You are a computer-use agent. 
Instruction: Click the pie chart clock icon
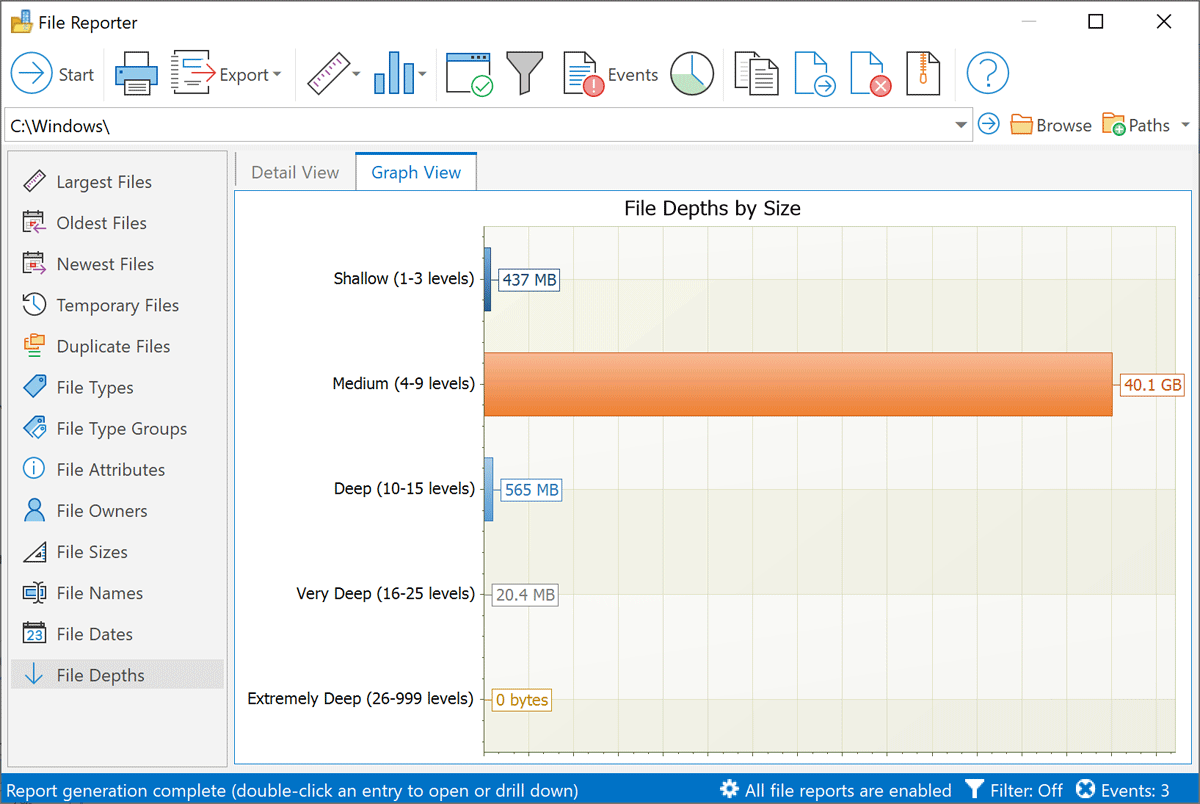click(x=691, y=74)
